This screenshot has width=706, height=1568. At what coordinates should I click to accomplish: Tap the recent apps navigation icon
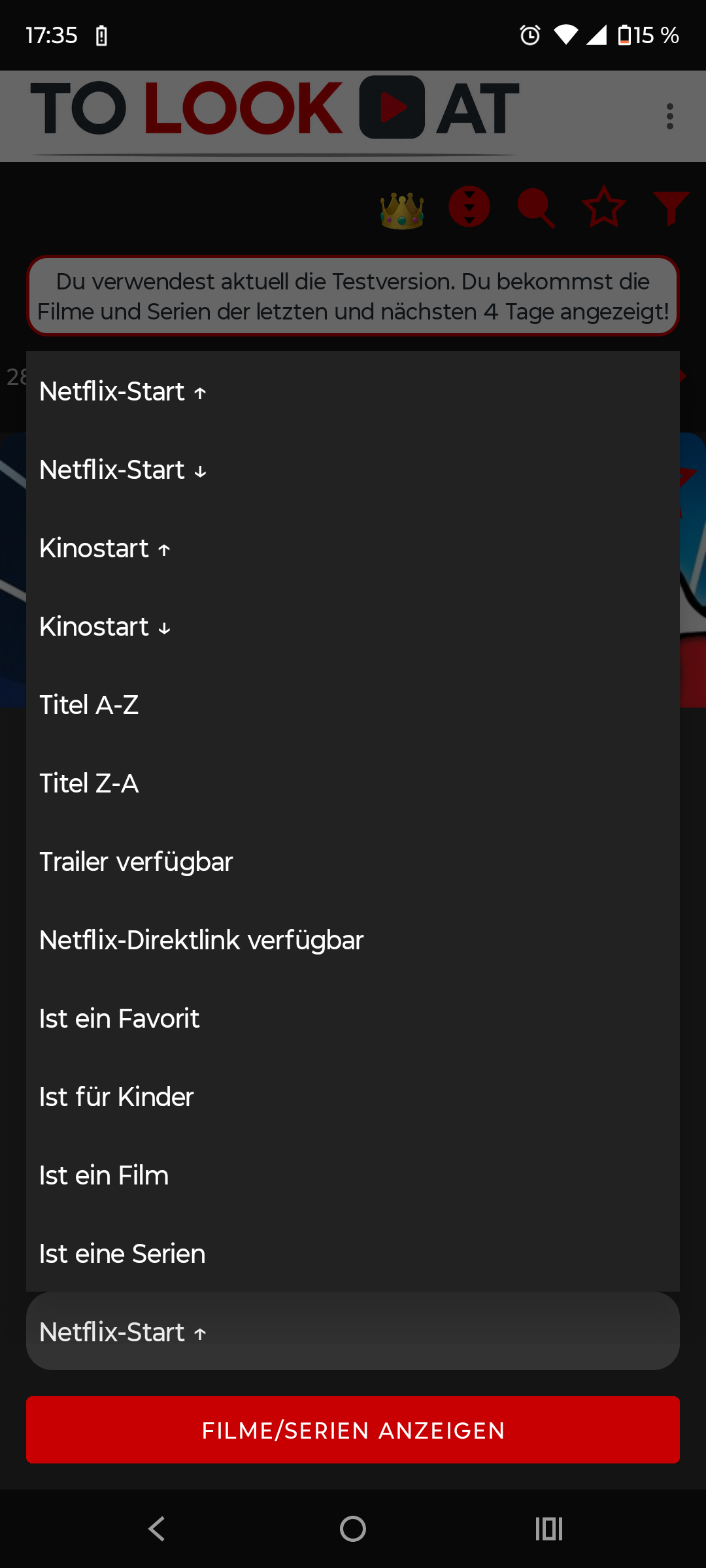click(x=549, y=1529)
